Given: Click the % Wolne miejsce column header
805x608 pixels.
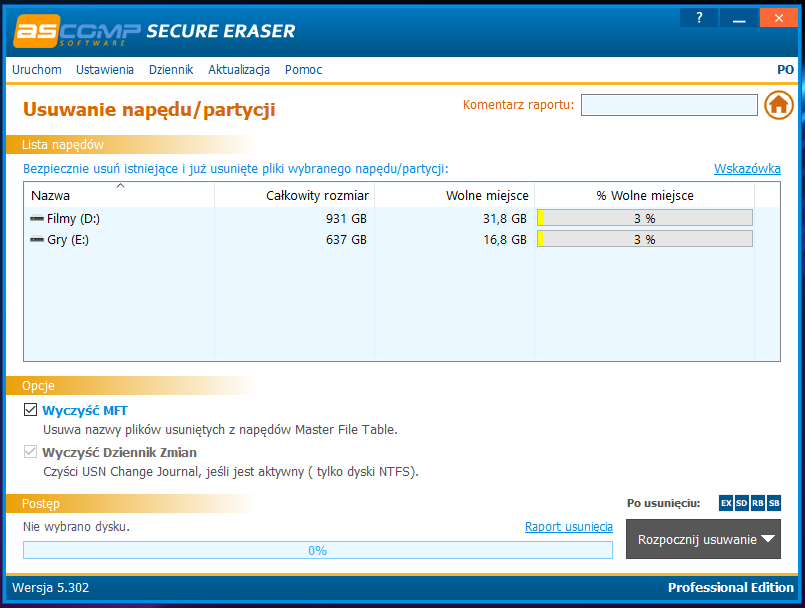Looking at the screenshot, I should (645, 196).
